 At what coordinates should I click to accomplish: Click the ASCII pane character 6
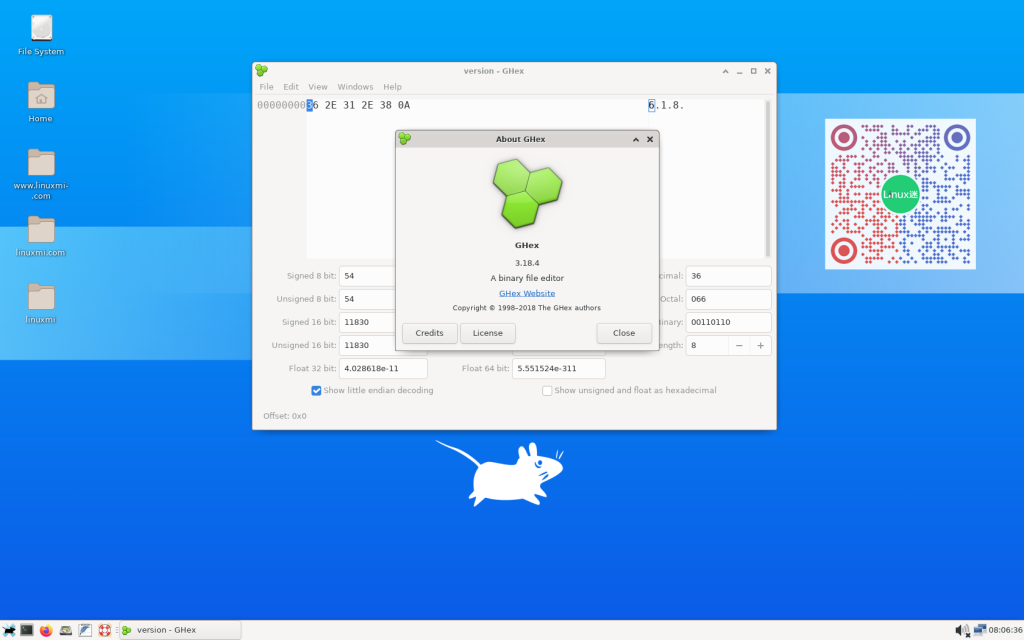point(651,105)
